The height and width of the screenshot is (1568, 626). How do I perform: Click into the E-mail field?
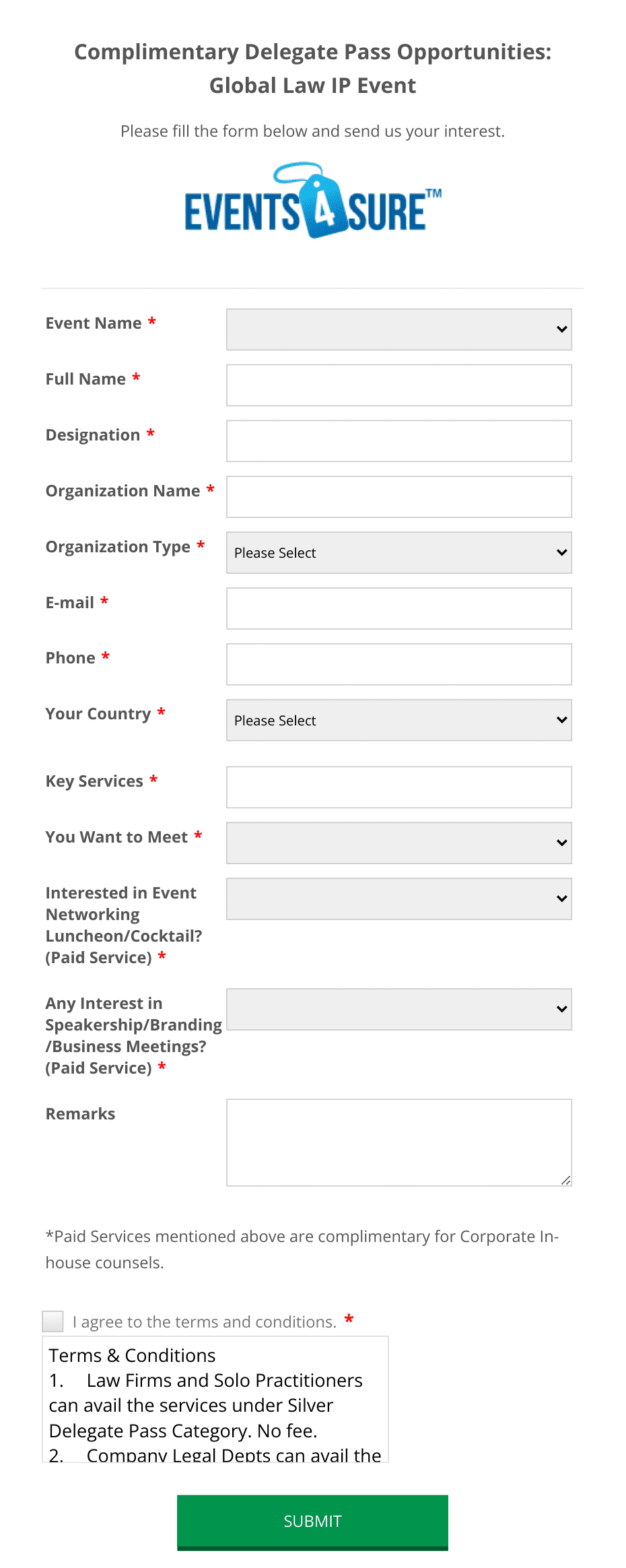(x=398, y=608)
